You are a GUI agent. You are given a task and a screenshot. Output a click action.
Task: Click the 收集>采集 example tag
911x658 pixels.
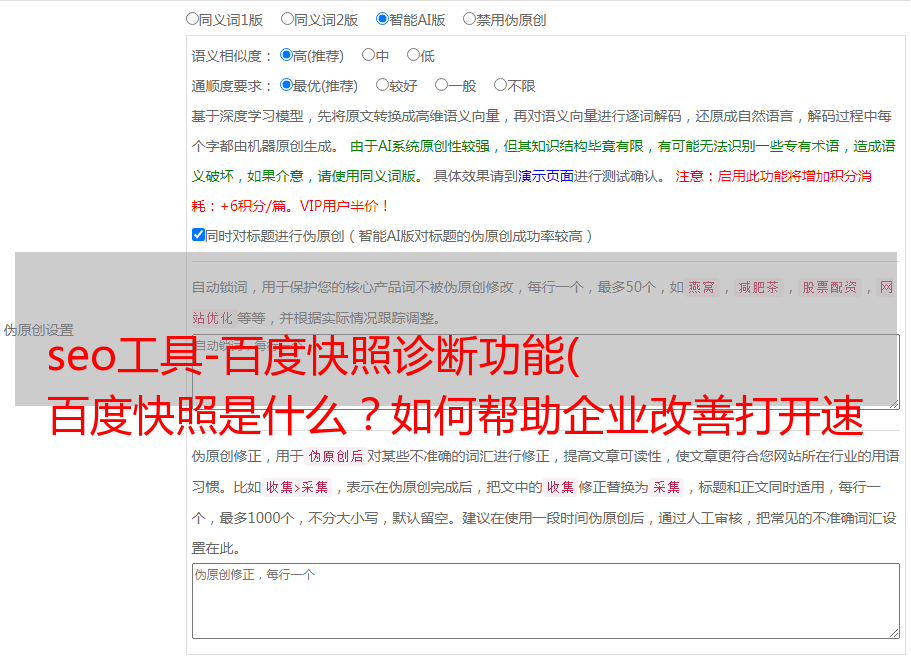pyautogui.click(x=297, y=487)
